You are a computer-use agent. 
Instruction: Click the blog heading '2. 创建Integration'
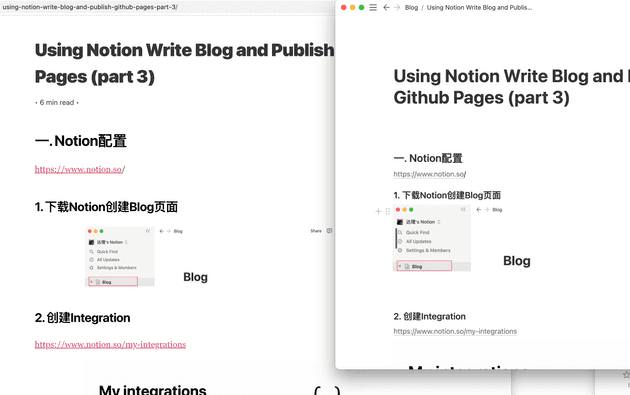tap(82, 318)
